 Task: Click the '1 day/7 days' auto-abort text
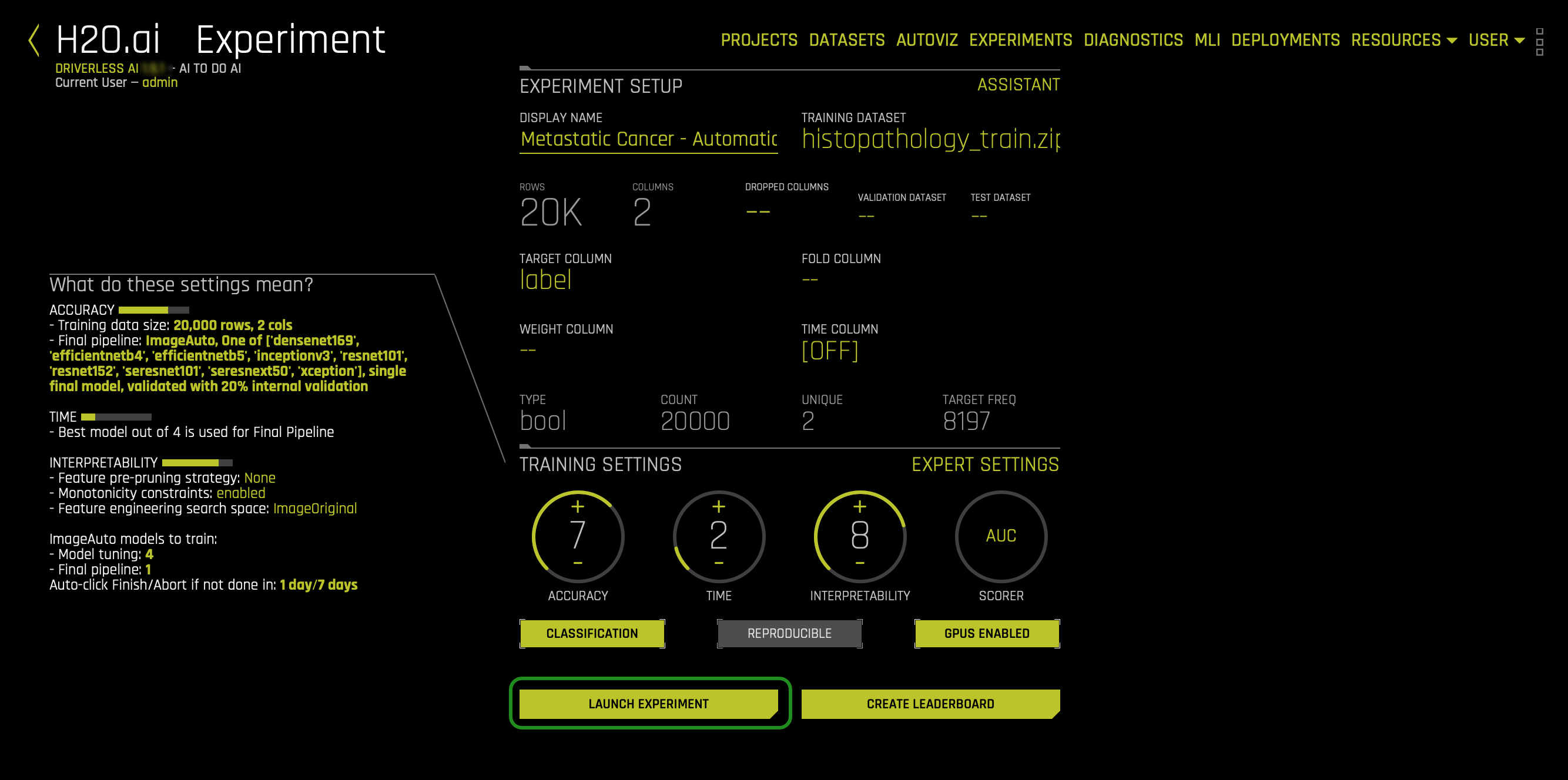tap(319, 584)
